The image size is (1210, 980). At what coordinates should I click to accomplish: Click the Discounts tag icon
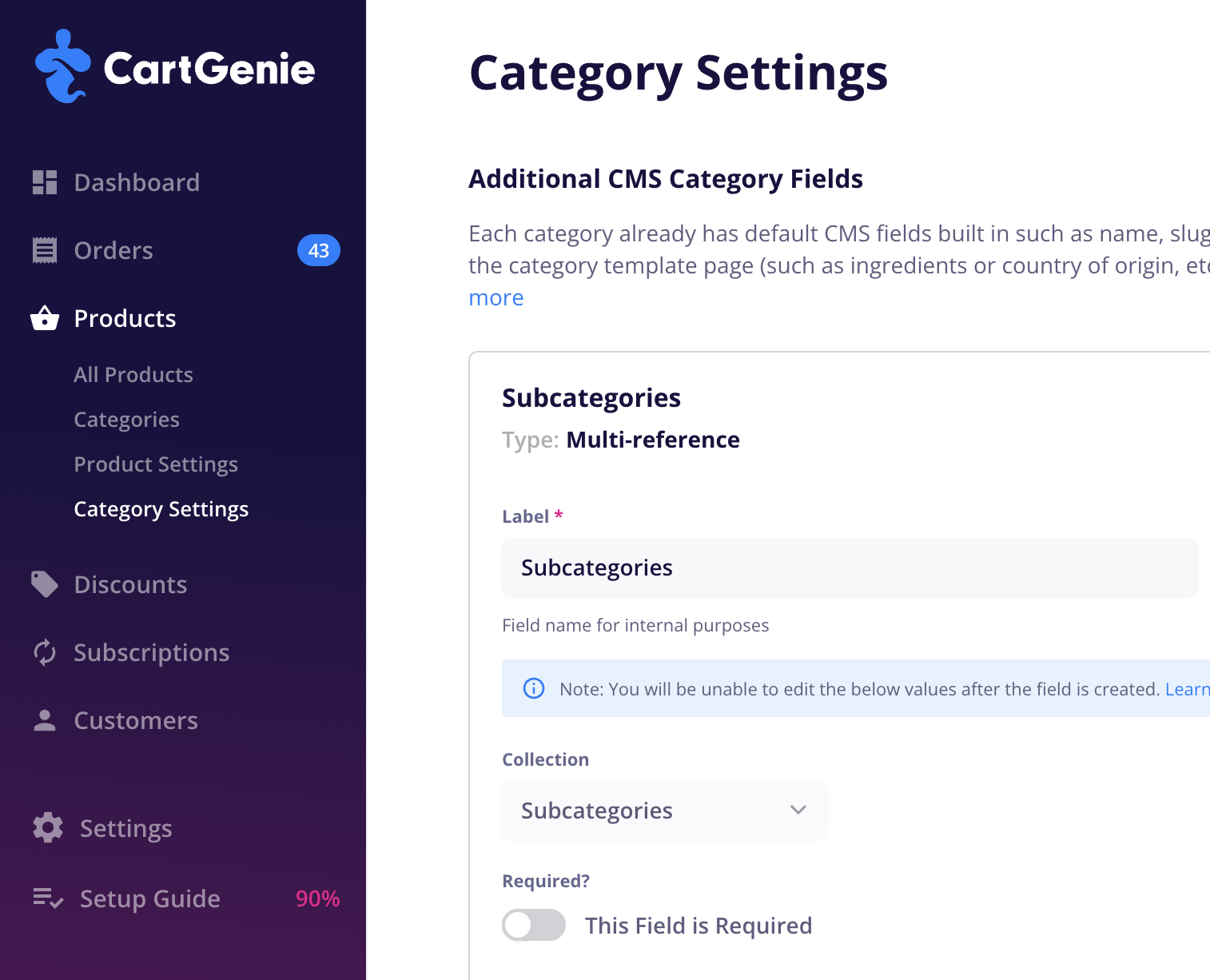45,584
